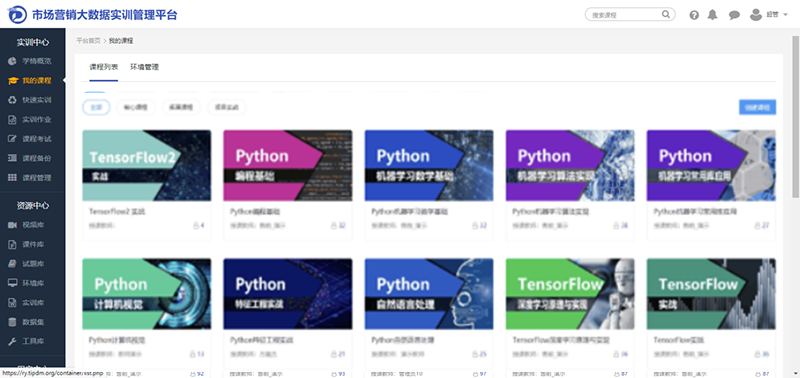This screenshot has width=800, height=378.
Task: Expand the user account dropdown arrow
Action: point(785,15)
